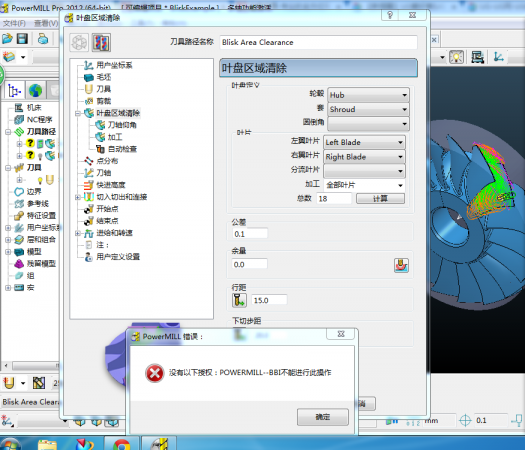Click the hatched block icon in bottom toolbar

[39, 382]
